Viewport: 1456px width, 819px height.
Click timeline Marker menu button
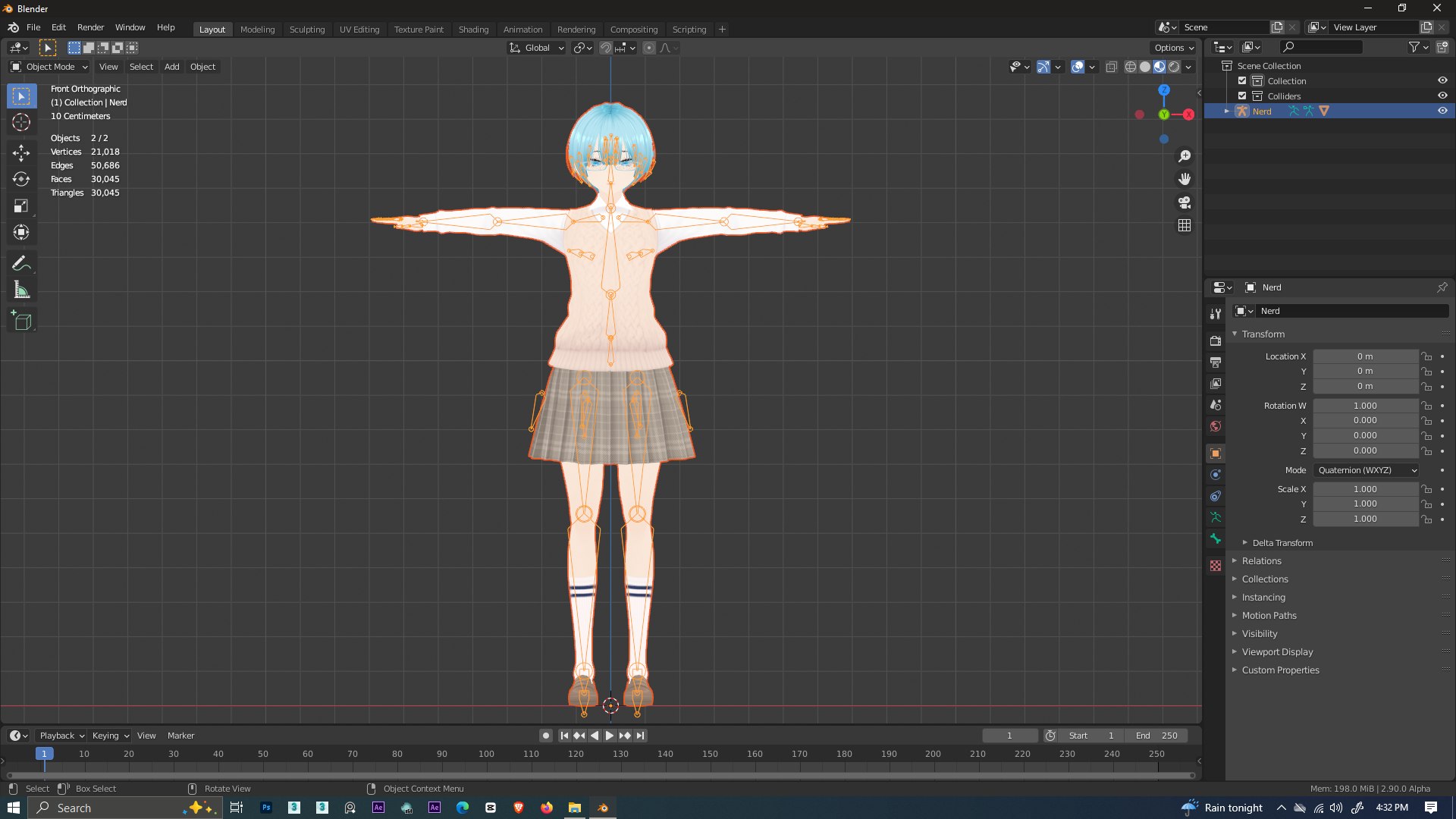tap(180, 736)
